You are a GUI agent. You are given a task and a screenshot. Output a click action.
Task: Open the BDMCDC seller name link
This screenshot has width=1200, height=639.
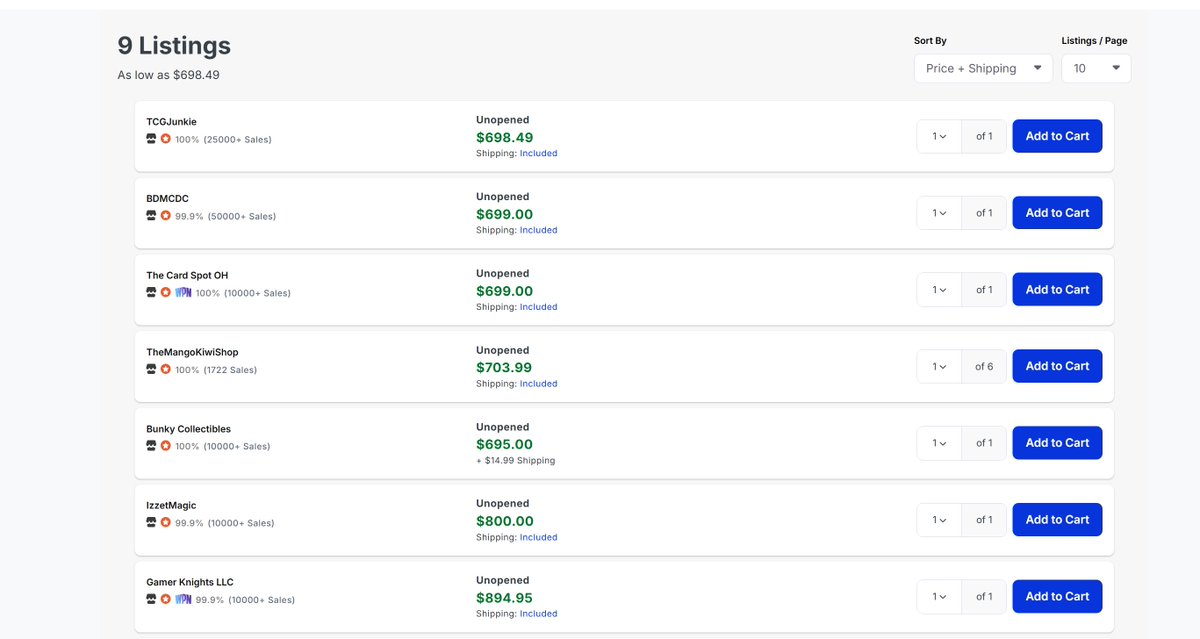pyautogui.click(x=167, y=199)
